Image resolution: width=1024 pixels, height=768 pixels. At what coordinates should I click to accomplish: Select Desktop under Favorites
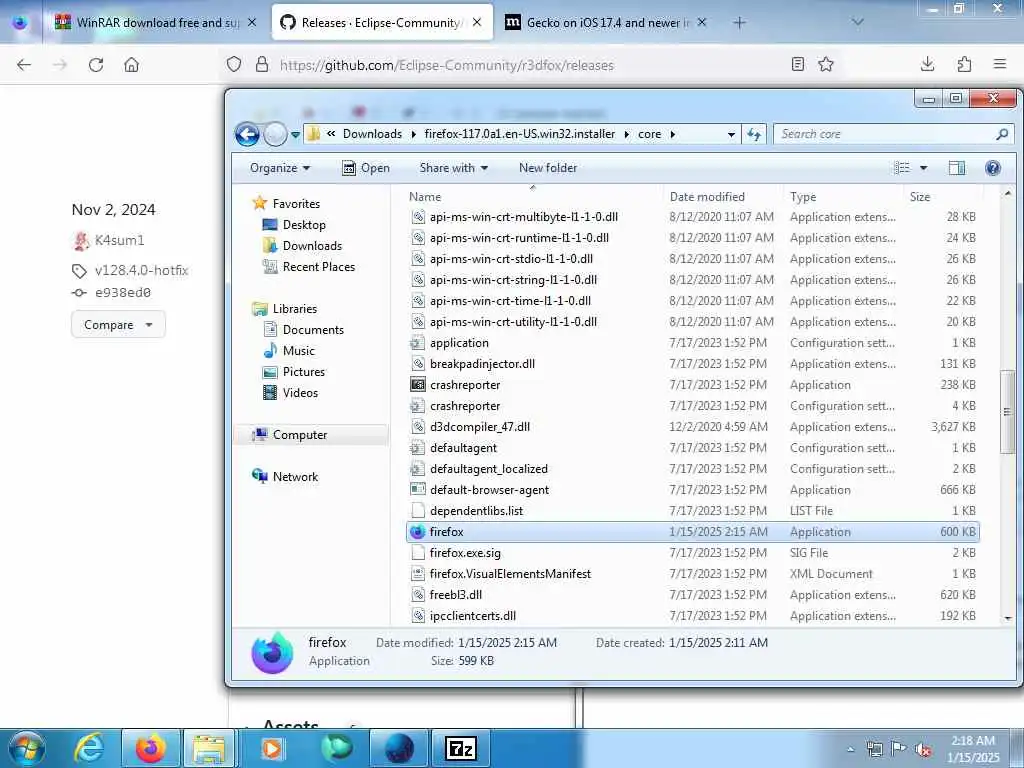(x=304, y=225)
